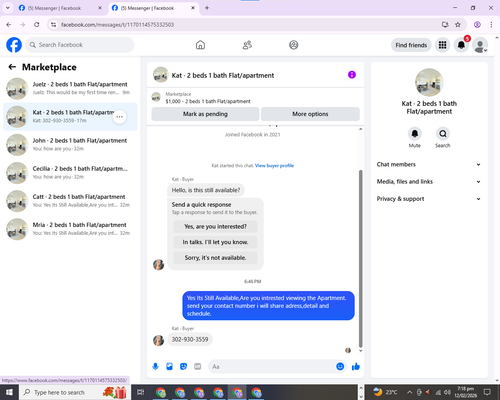Click the Mark as pending button
The height and width of the screenshot is (400, 500).
pos(205,114)
